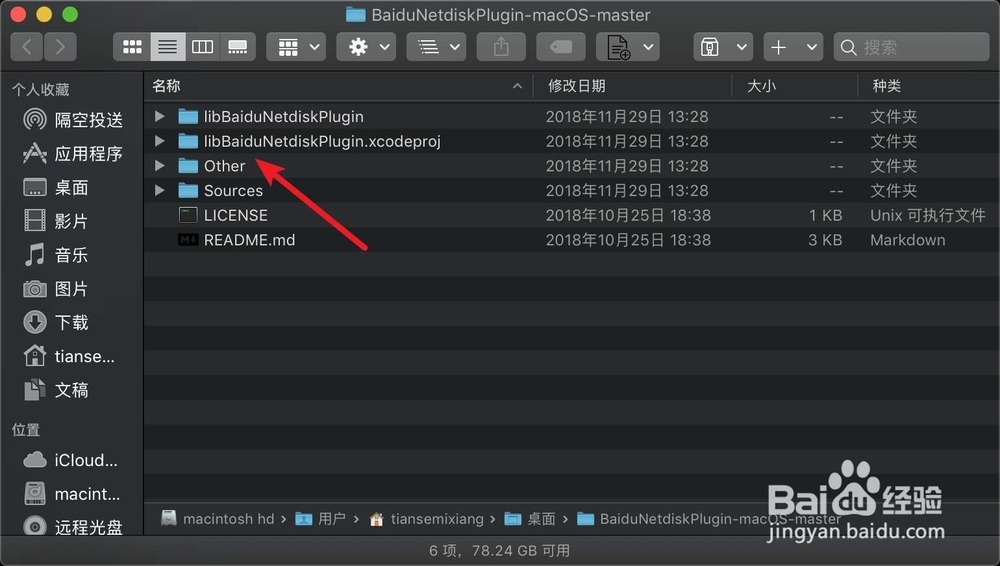Select the libBaiduNetdiskPlugin folder icon

coord(188,116)
